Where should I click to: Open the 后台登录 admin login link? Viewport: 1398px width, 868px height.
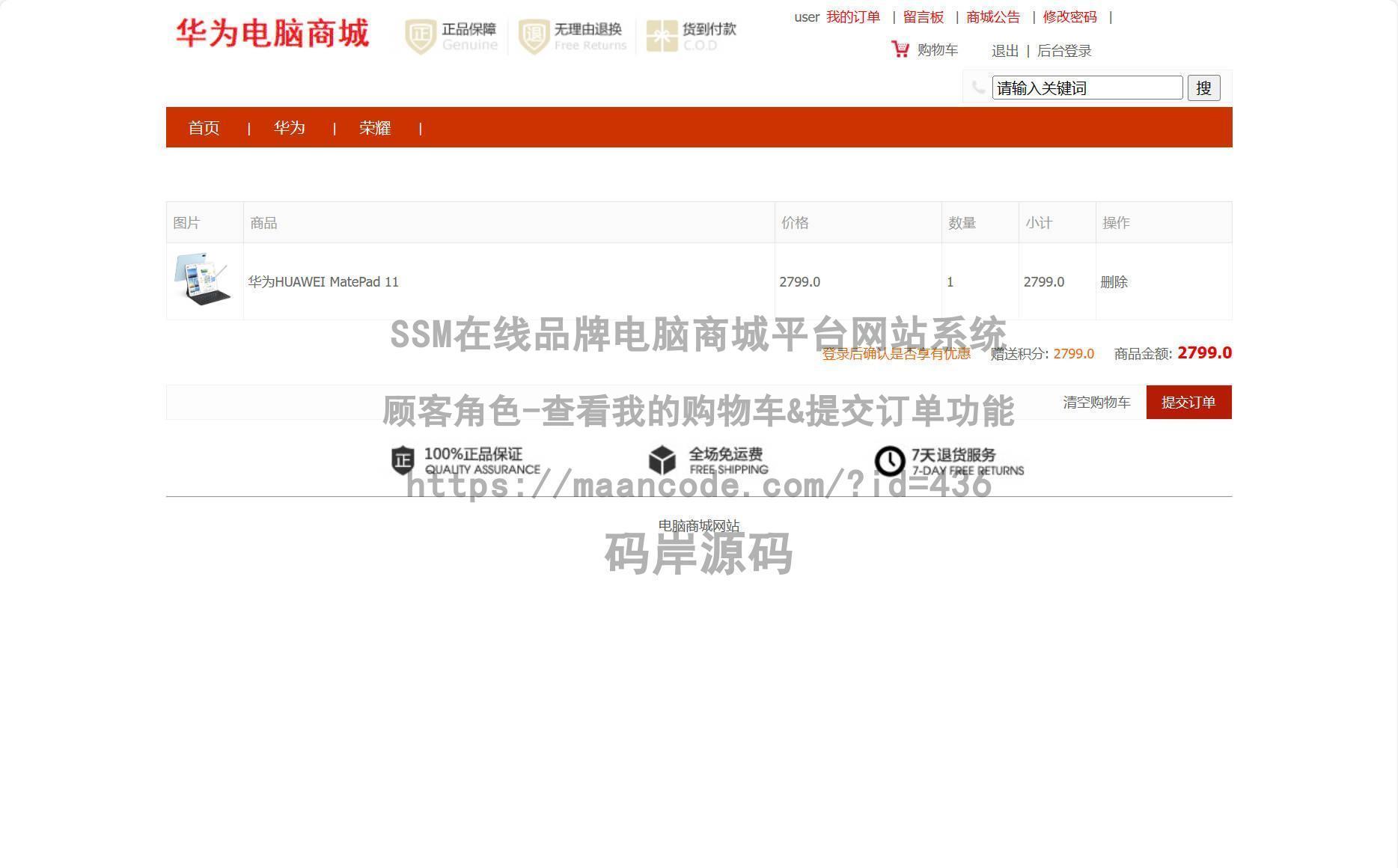1064,51
